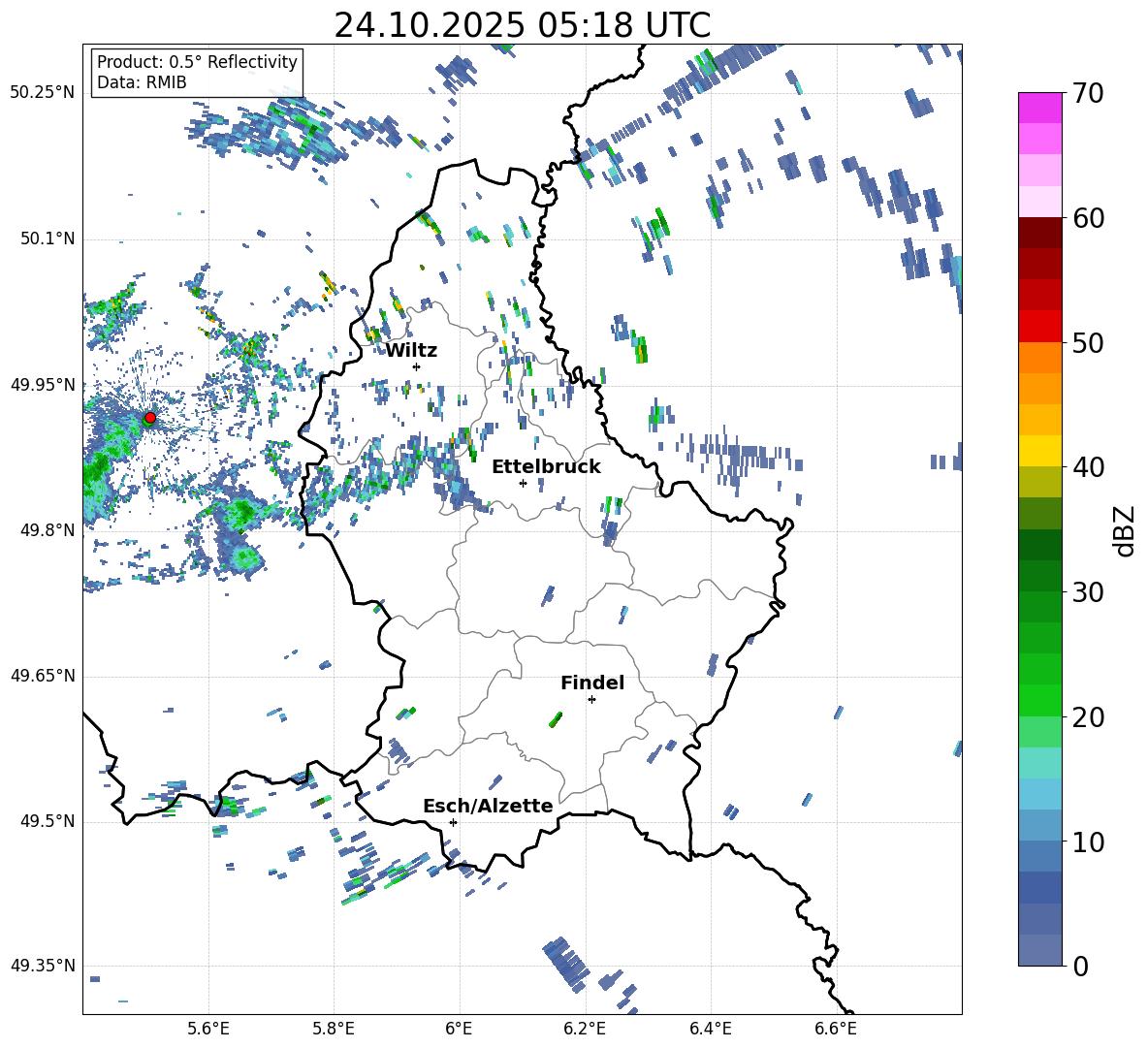Click the cross marker below Esch/Alzette

point(453,822)
